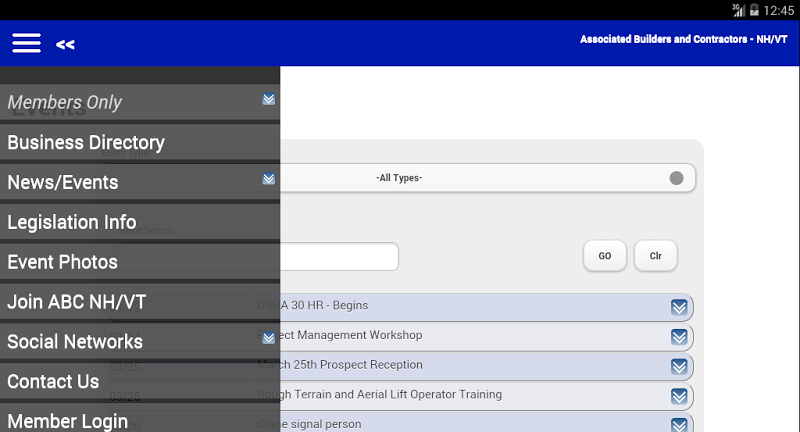The height and width of the screenshot is (432, 800).
Task: Focus the name search input field
Action: pos(258,257)
